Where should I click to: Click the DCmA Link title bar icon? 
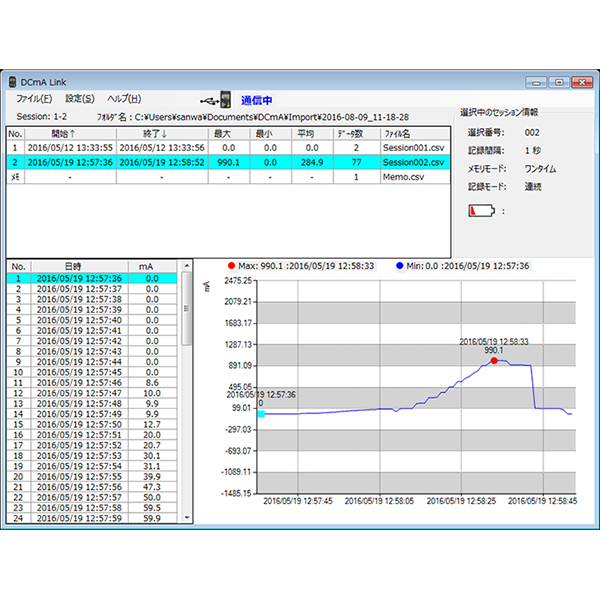coord(13,81)
